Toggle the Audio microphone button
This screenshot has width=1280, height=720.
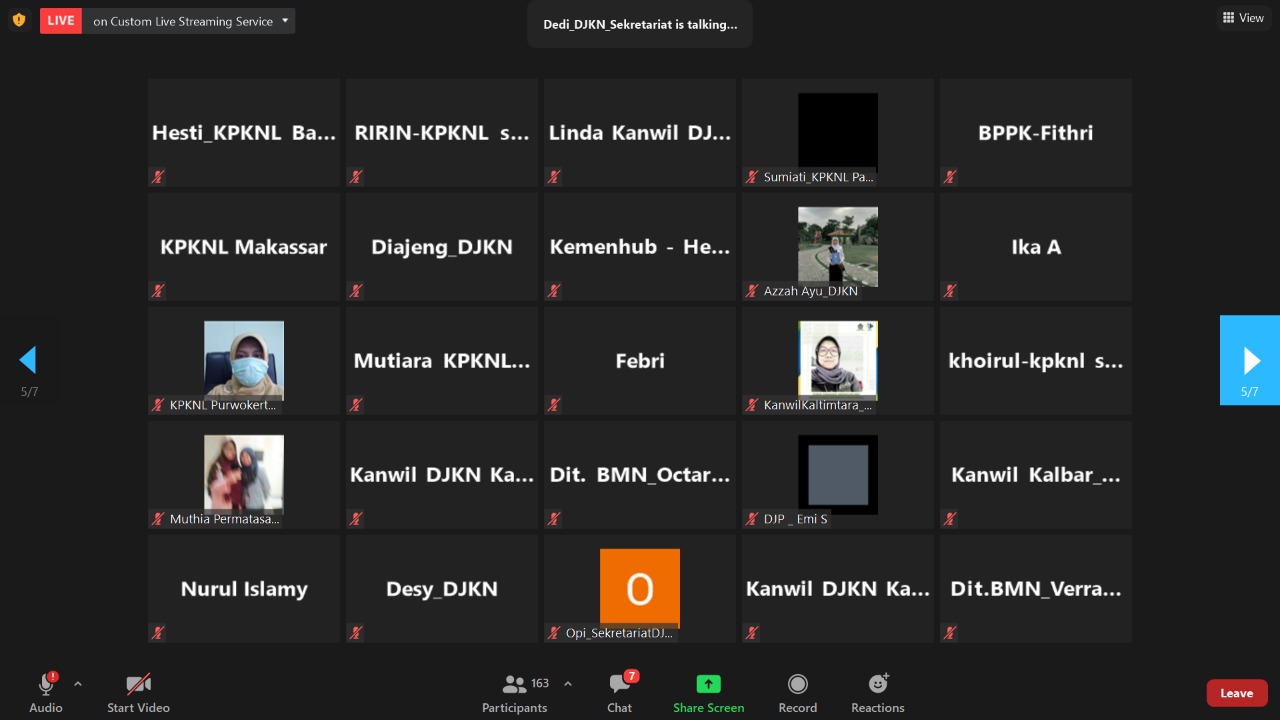(x=46, y=692)
